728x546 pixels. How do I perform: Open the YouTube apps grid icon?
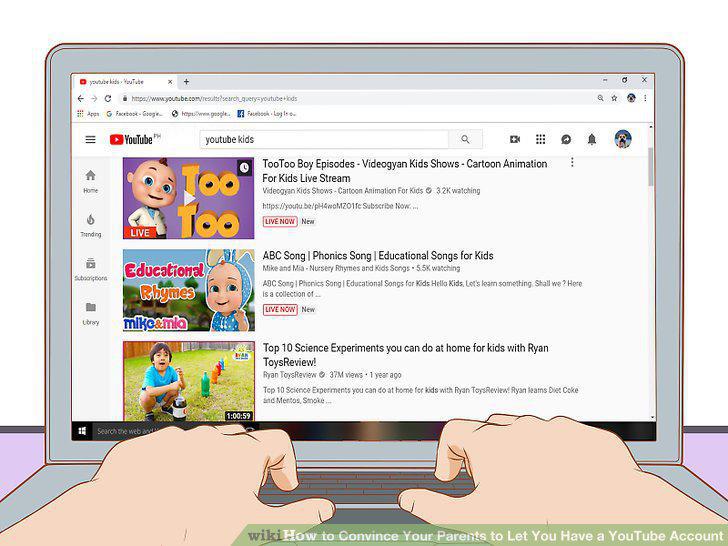540,139
